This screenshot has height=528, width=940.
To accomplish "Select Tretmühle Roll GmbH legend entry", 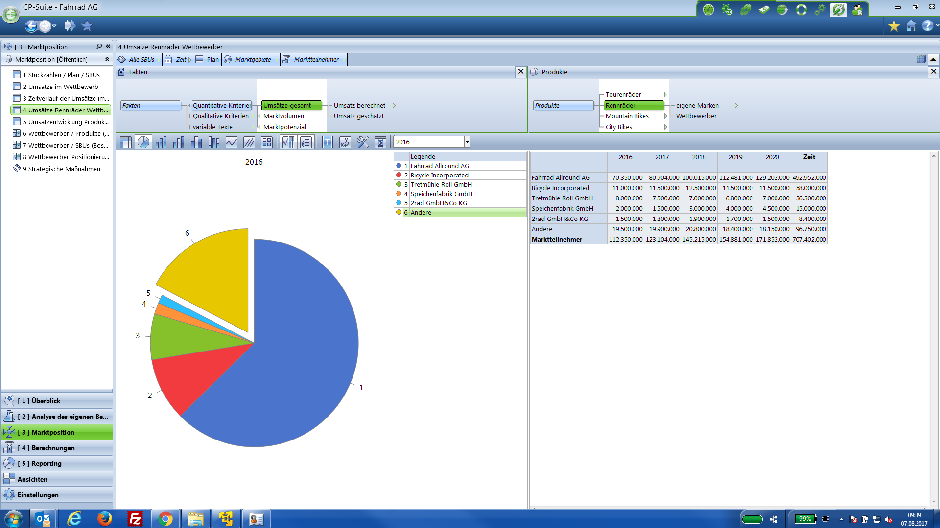I will 460,185.
